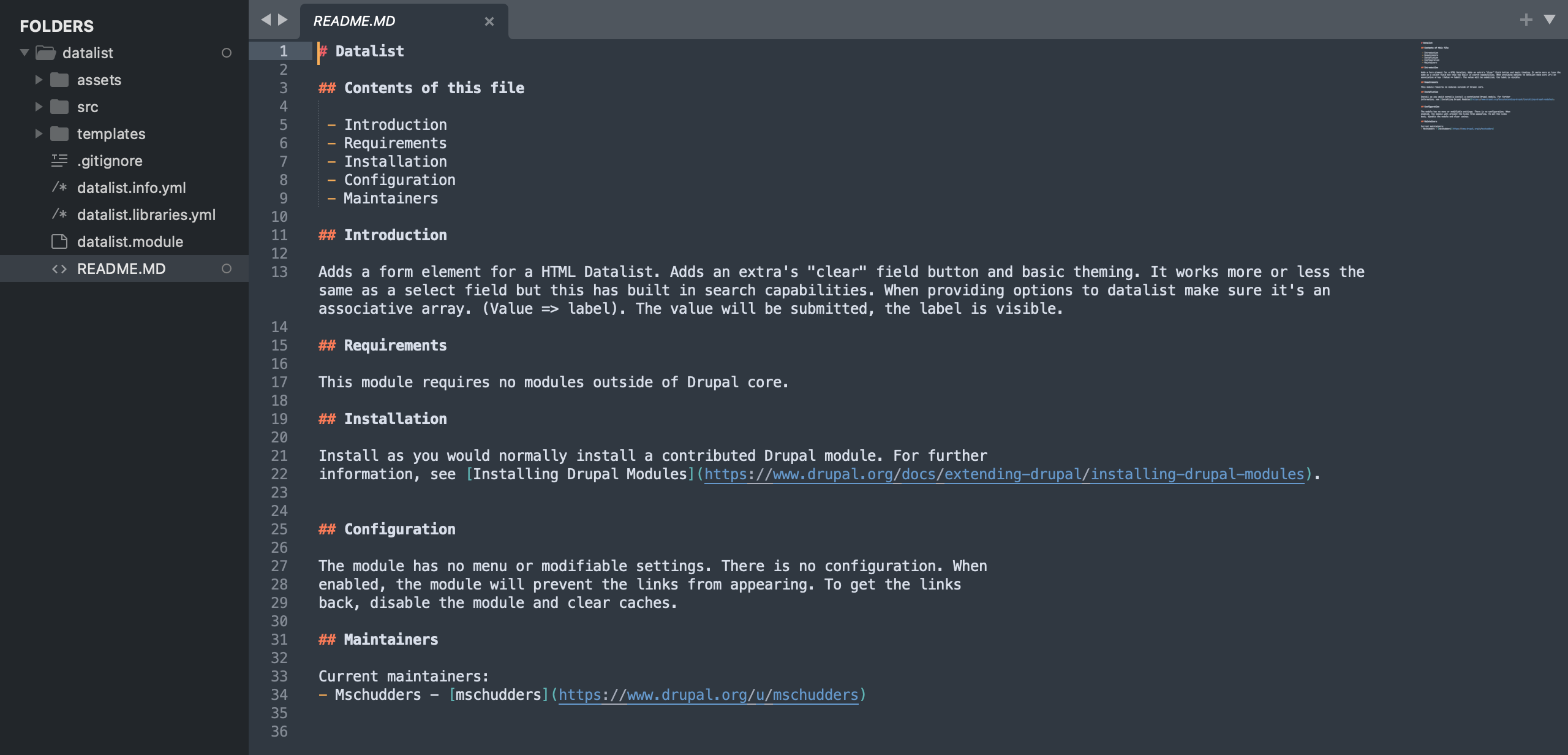Click the datalist.module file icon
Viewport: 1568px width, 755px height.
tap(59, 241)
